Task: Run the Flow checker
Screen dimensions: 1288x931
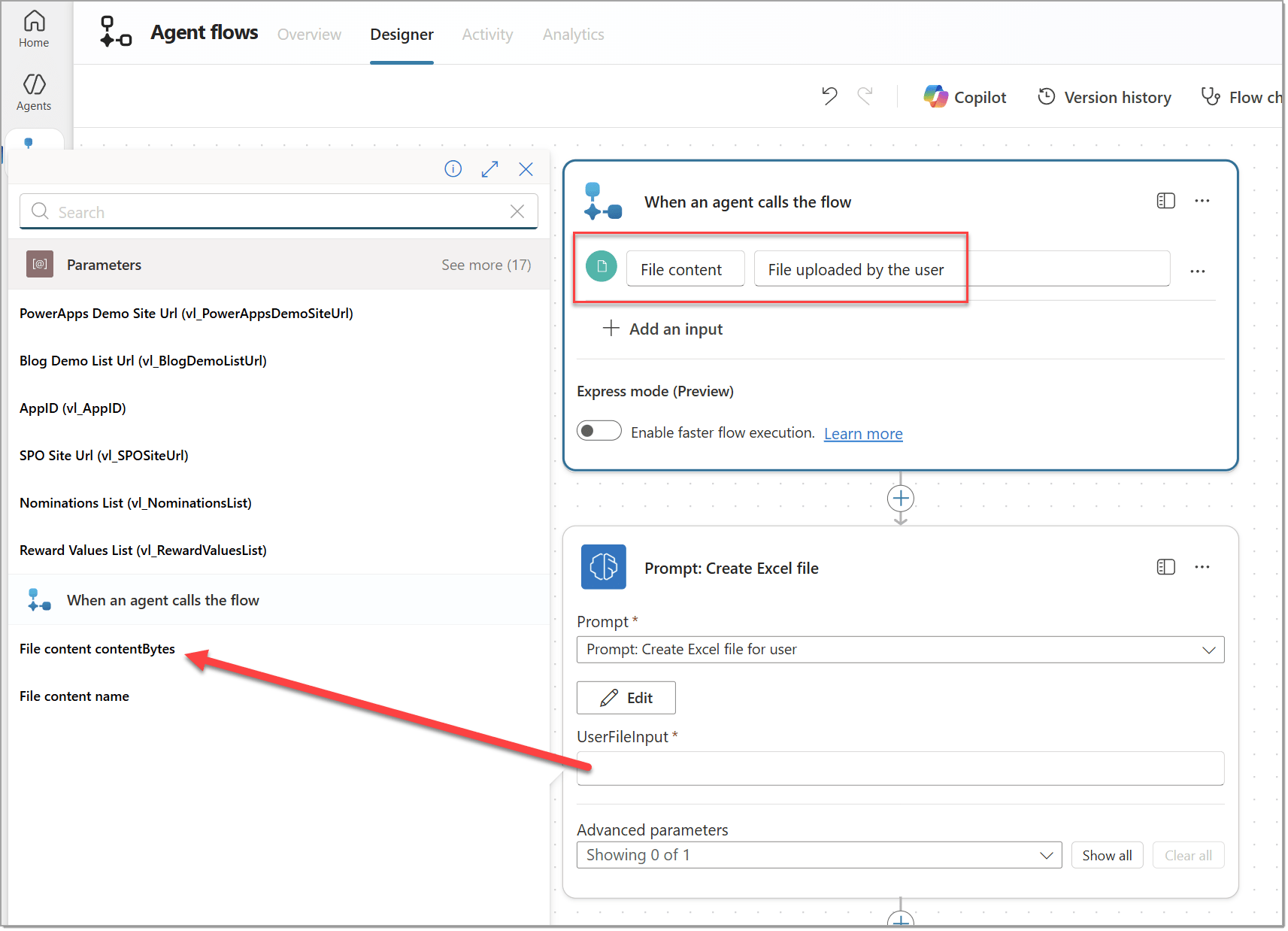Action: point(1241,97)
